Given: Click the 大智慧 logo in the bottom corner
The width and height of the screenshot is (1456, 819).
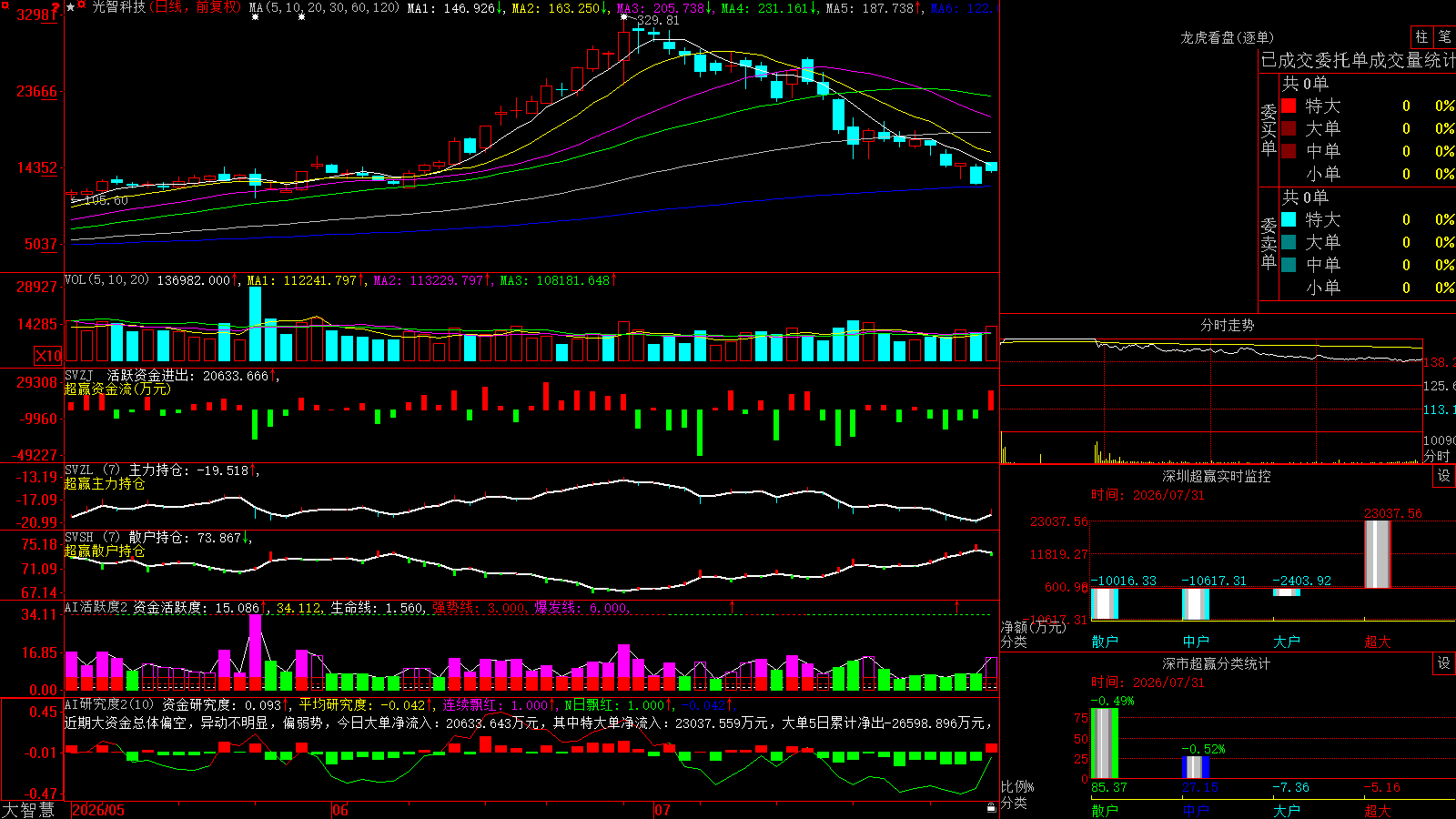Looking at the screenshot, I should tap(28, 810).
